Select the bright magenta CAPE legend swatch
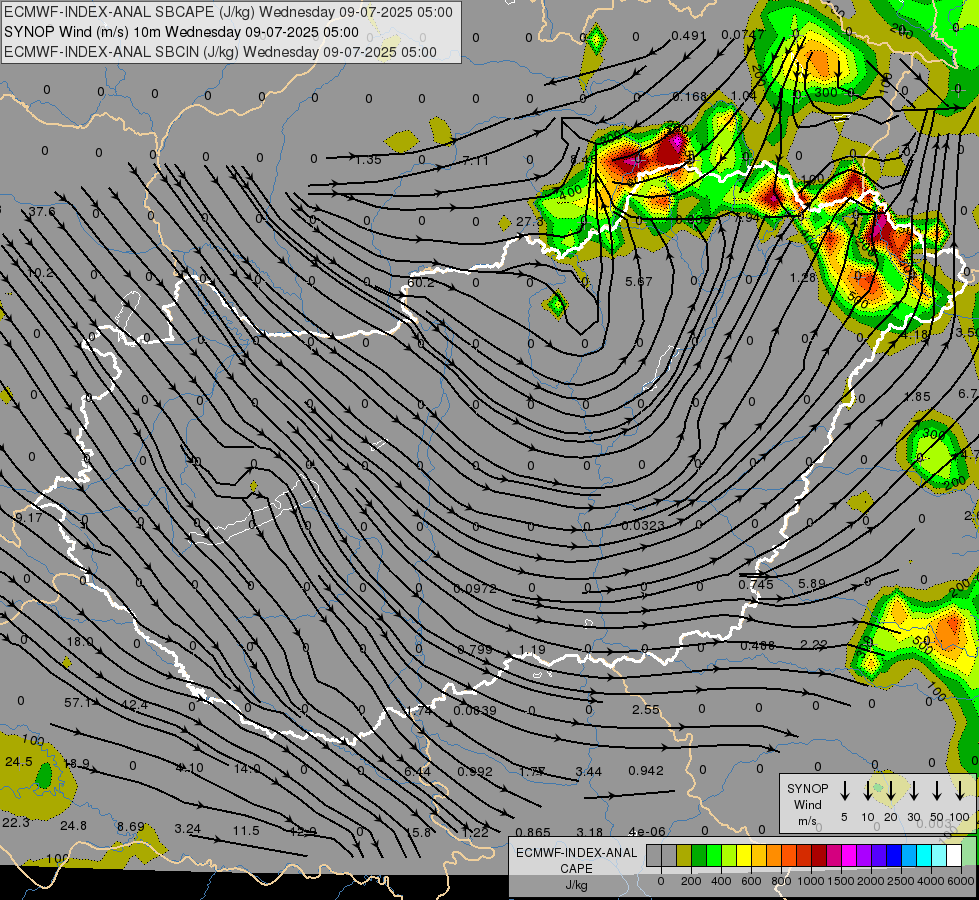 pos(849,855)
